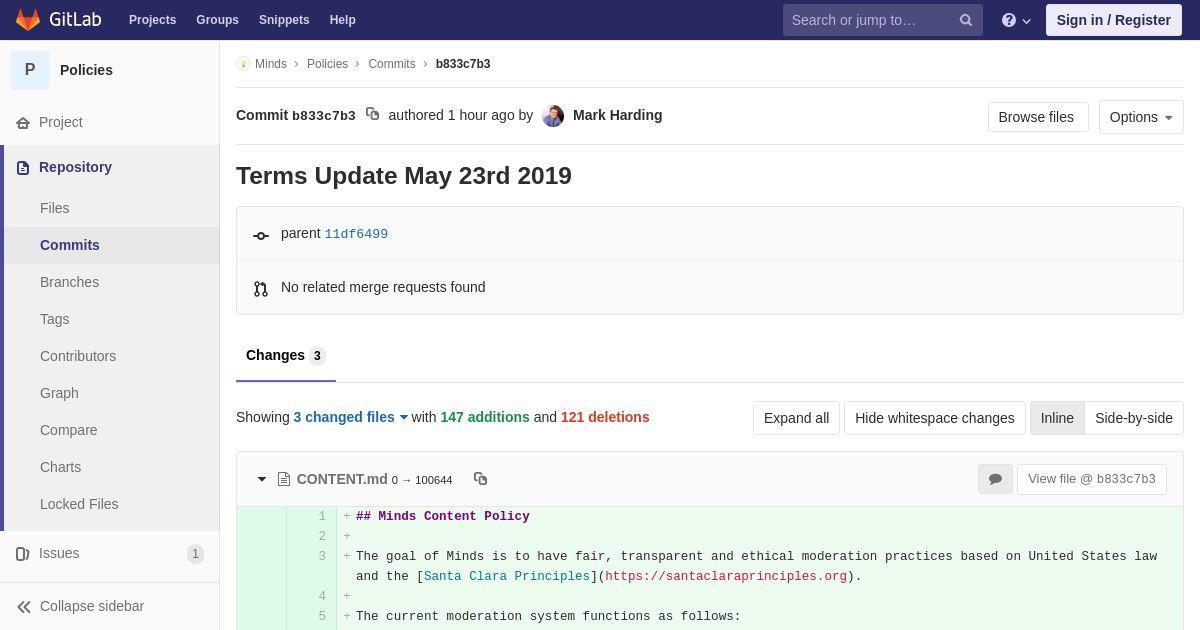Click the search magnifier icon
Viewport: 1200px width, 630px height.
(x=965, y=20)
